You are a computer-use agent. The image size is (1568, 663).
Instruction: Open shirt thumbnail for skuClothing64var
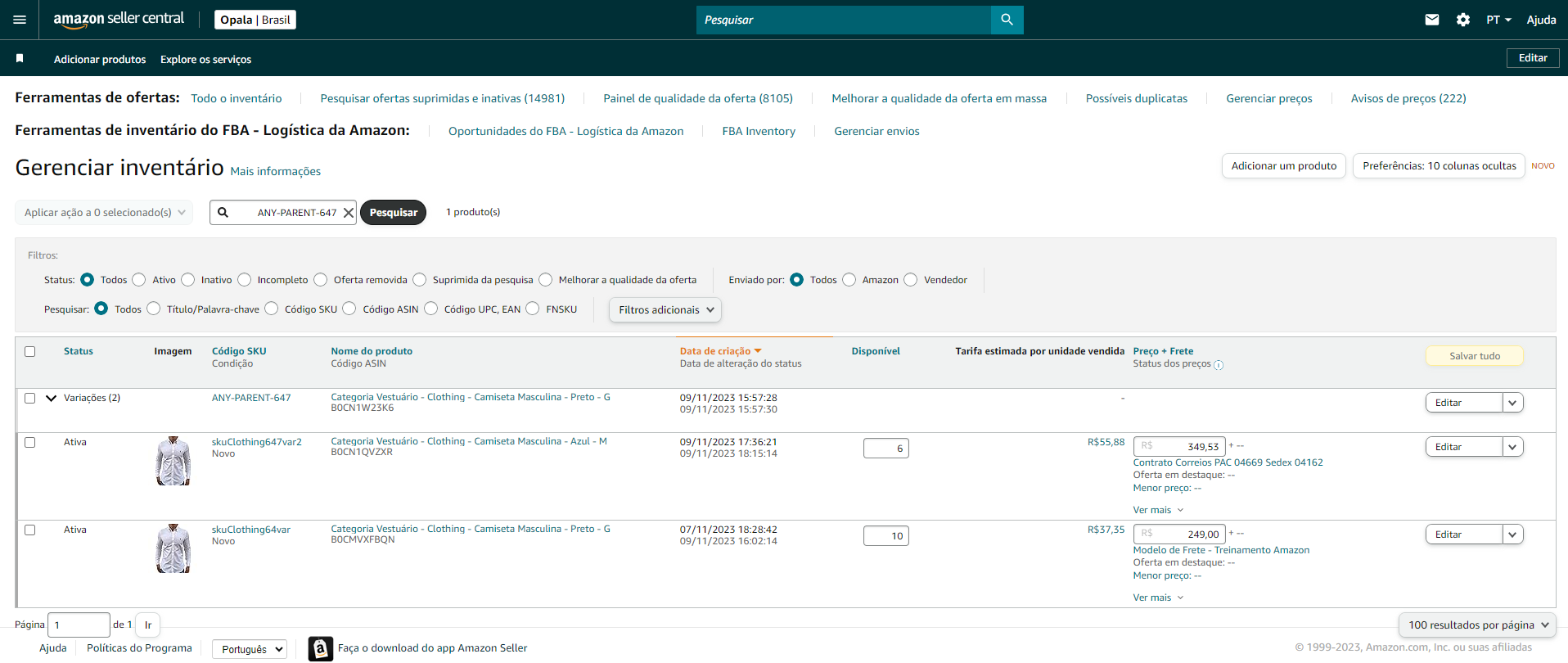[173, 548]
